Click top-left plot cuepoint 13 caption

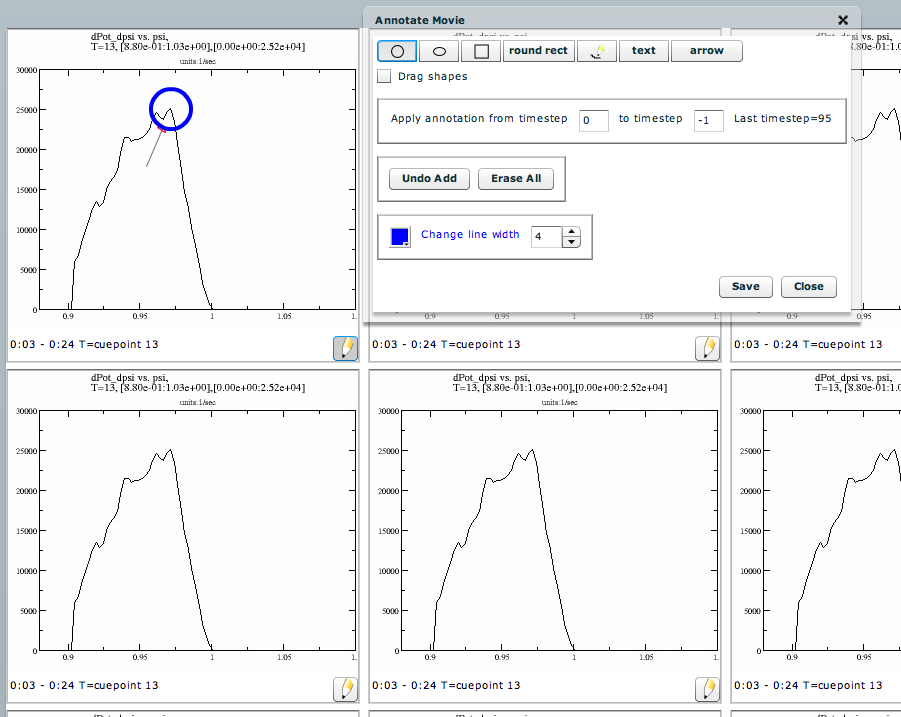click(x=84, y=344)
